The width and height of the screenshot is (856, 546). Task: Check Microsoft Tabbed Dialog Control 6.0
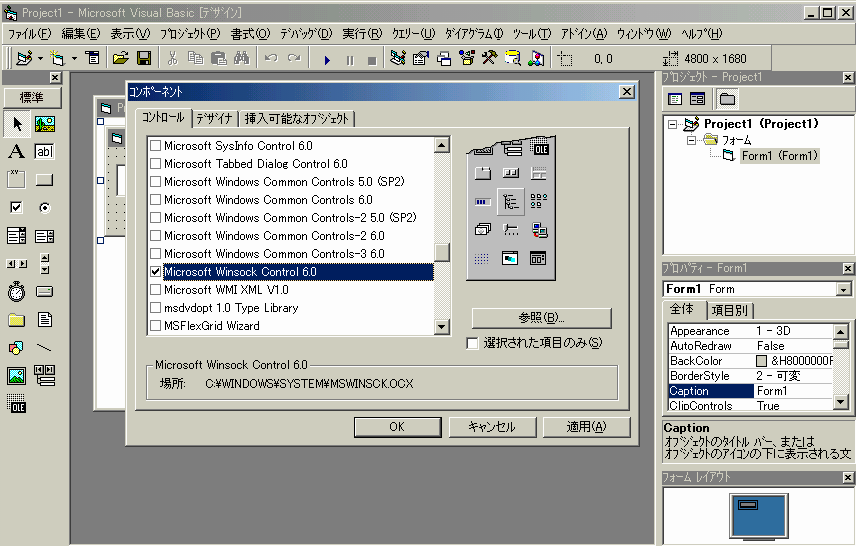click(156, 164)
